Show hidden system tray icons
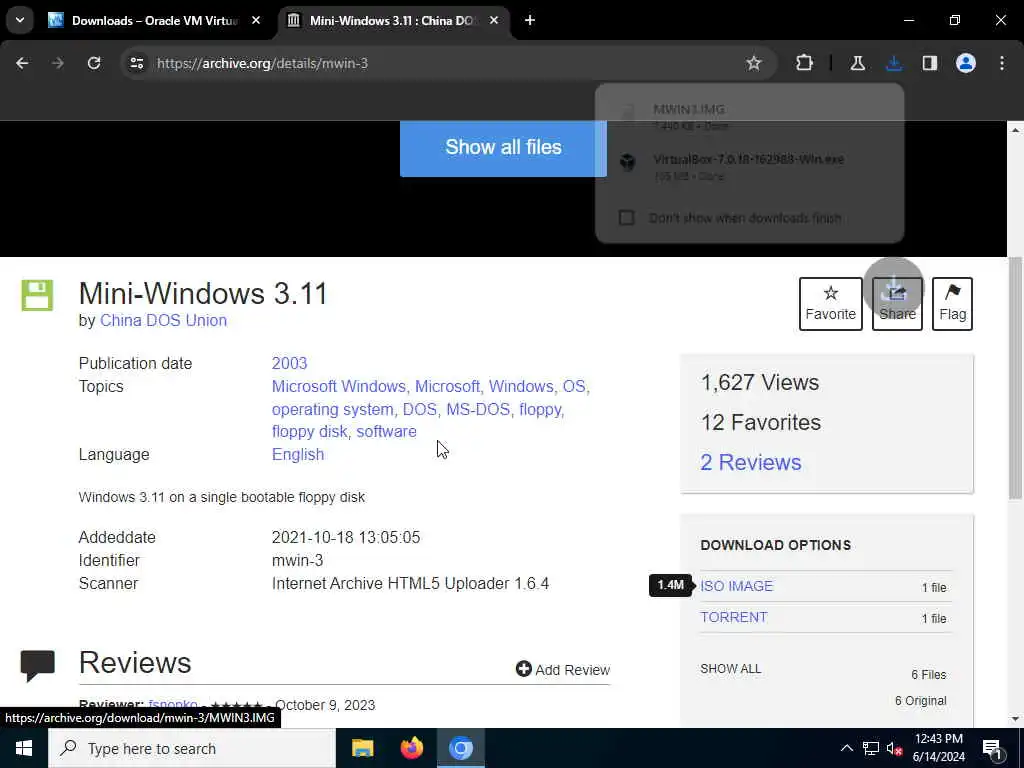The image size is (1024, 768). point(846,748)
